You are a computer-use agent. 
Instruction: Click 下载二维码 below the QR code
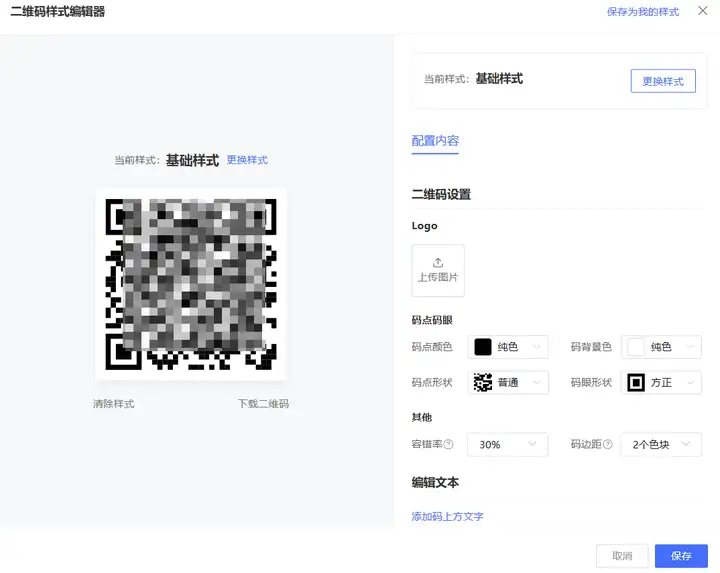pyautogui.click(x=264, y=404)
